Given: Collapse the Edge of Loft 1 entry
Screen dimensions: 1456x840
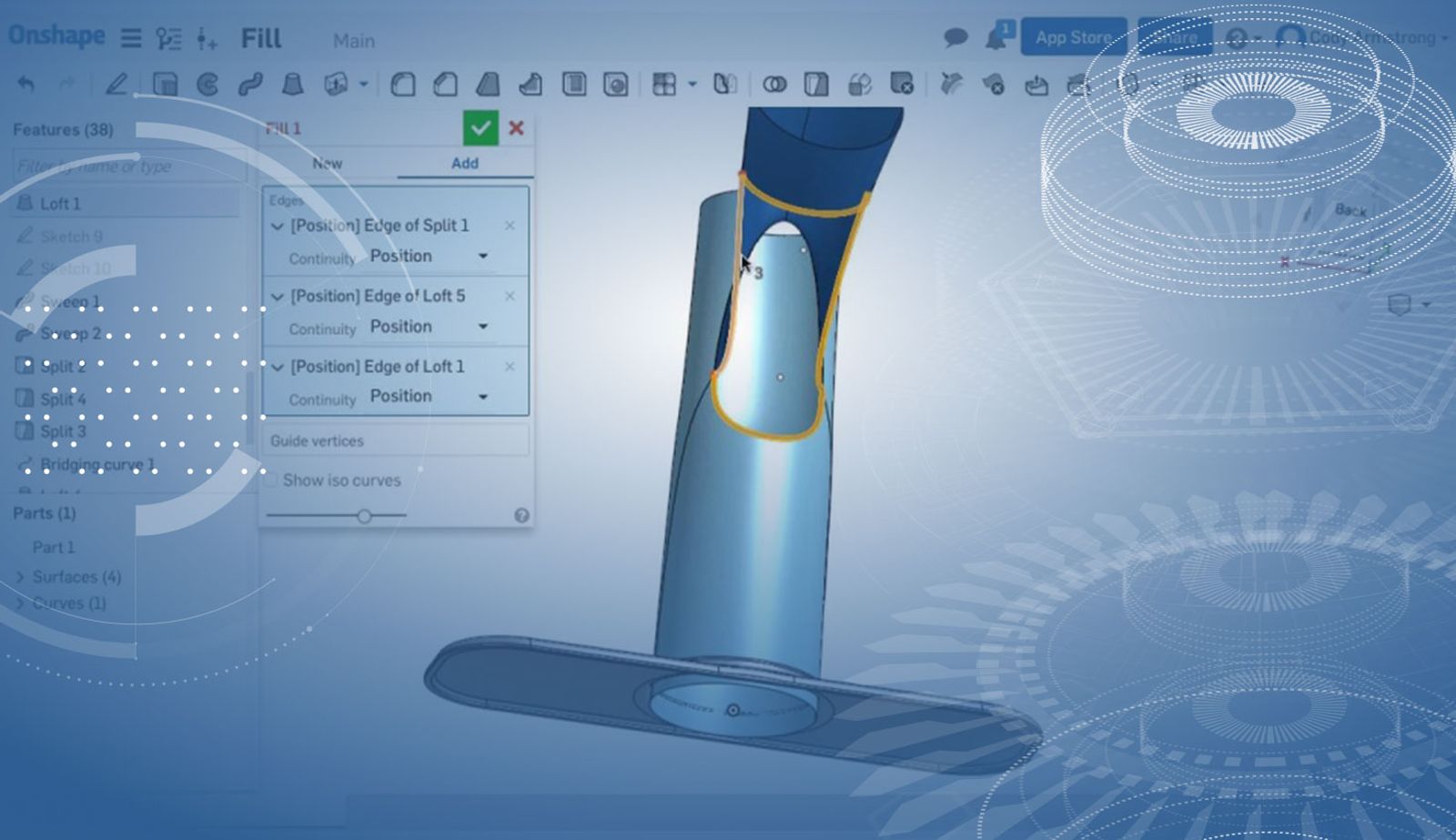Looking at the screenshot, I should click(278, 367).
